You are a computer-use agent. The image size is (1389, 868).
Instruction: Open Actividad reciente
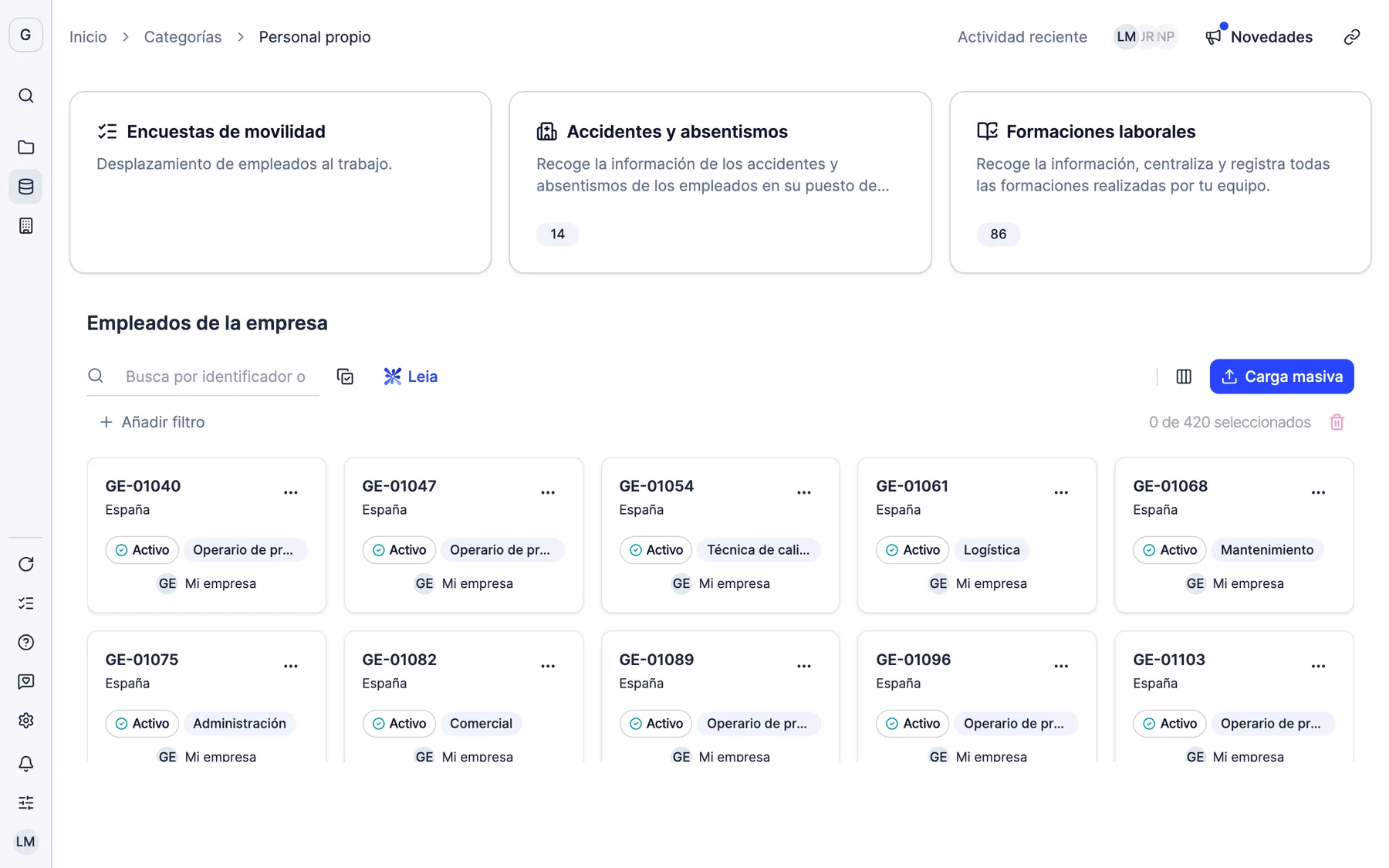[1022, 37]
